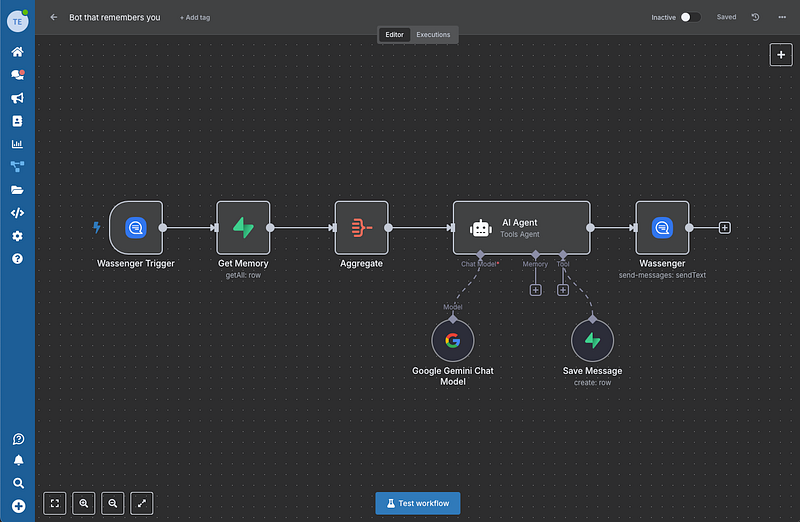Open the home icon in sidebar
Screen dimensions: 800x522
17,52
